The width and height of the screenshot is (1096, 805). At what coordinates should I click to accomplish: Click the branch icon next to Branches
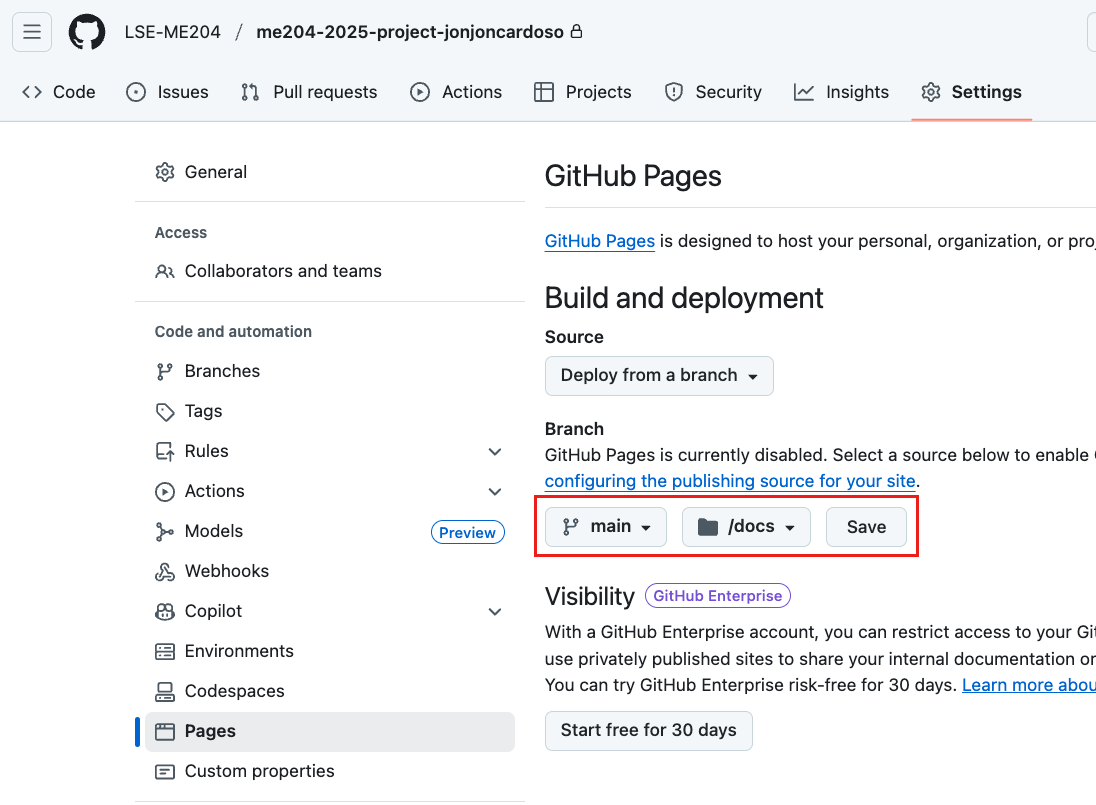click(165, 371)
